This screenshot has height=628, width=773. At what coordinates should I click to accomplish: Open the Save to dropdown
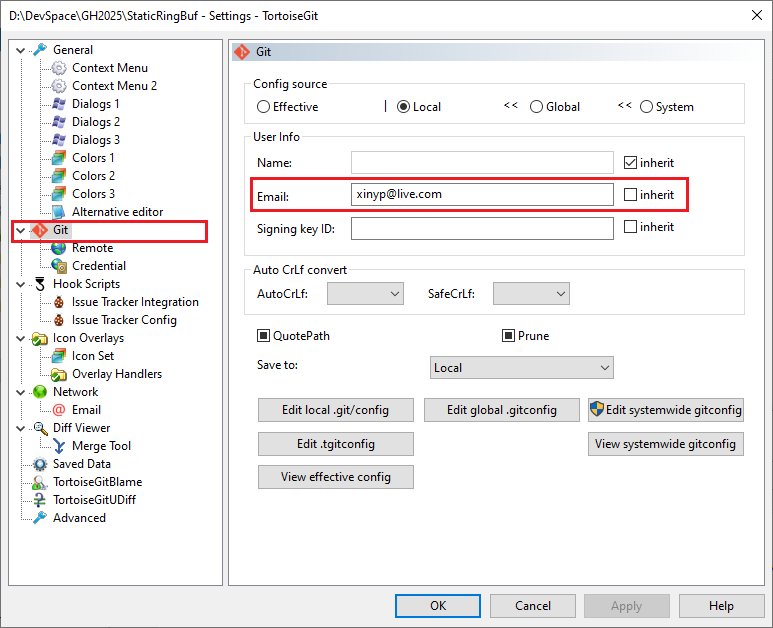coord(522,368)
